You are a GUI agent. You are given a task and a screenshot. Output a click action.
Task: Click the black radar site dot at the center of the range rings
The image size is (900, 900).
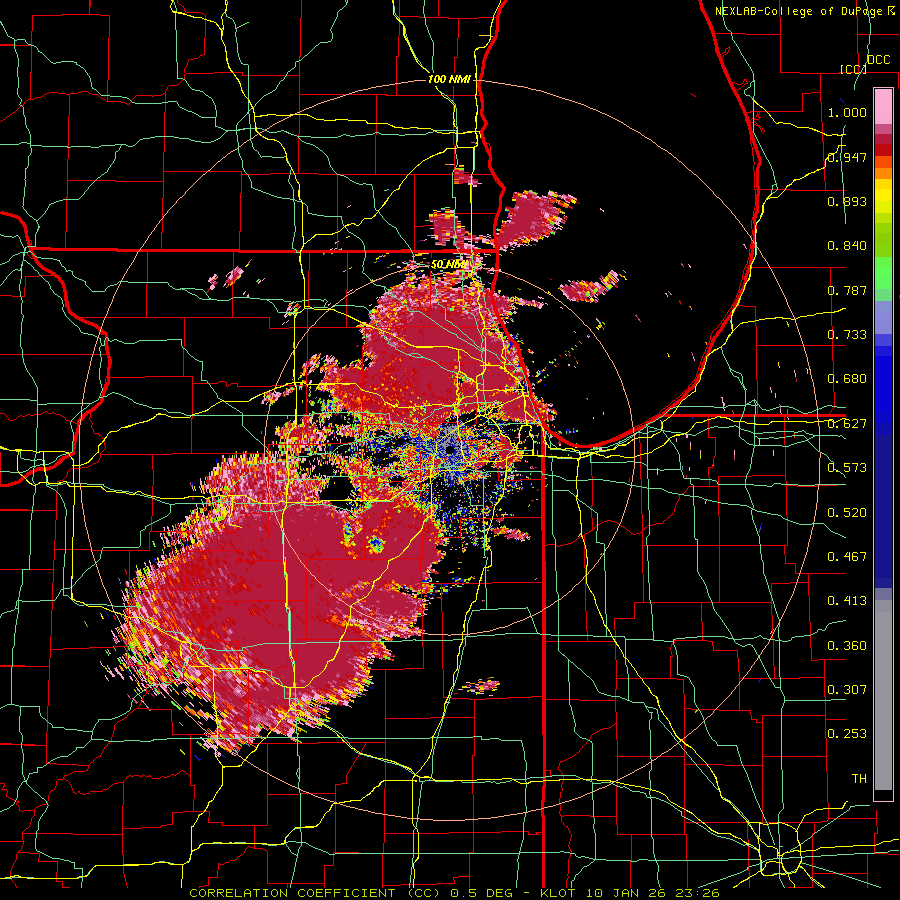pos(449,450)
